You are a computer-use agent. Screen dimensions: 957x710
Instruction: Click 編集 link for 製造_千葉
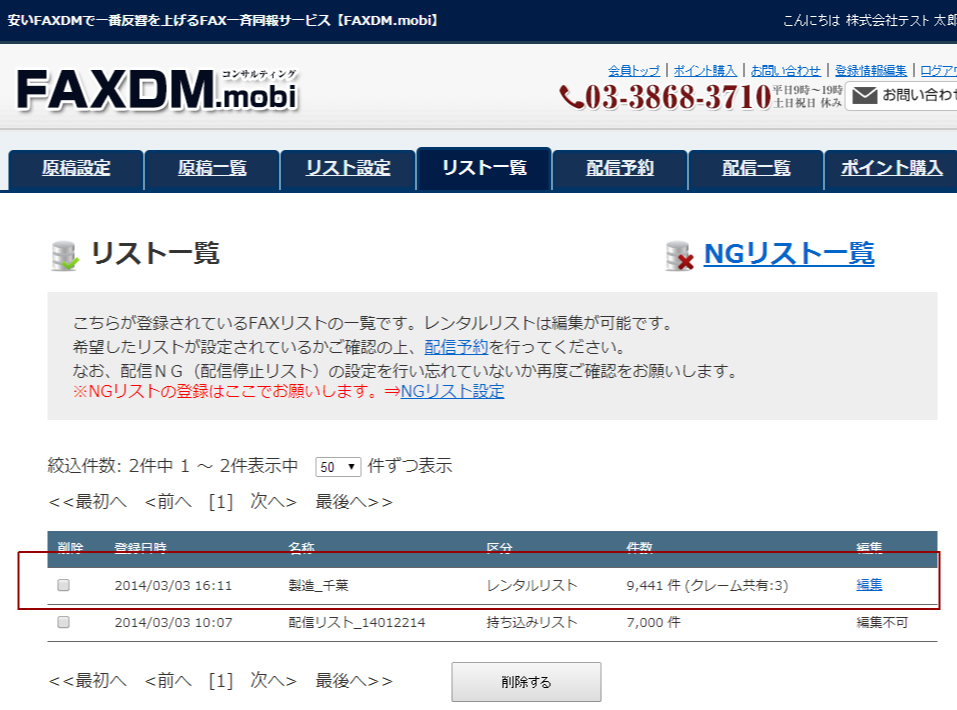coord(869,585)
